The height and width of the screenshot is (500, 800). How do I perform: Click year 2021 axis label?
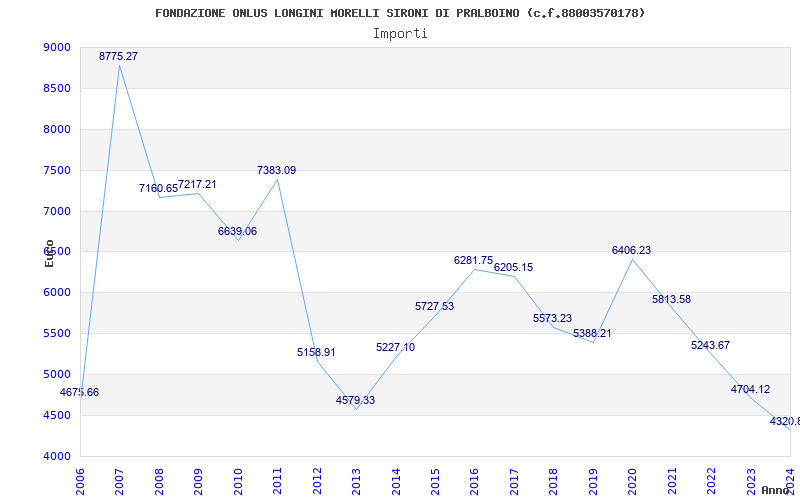[x=672, y=482]
